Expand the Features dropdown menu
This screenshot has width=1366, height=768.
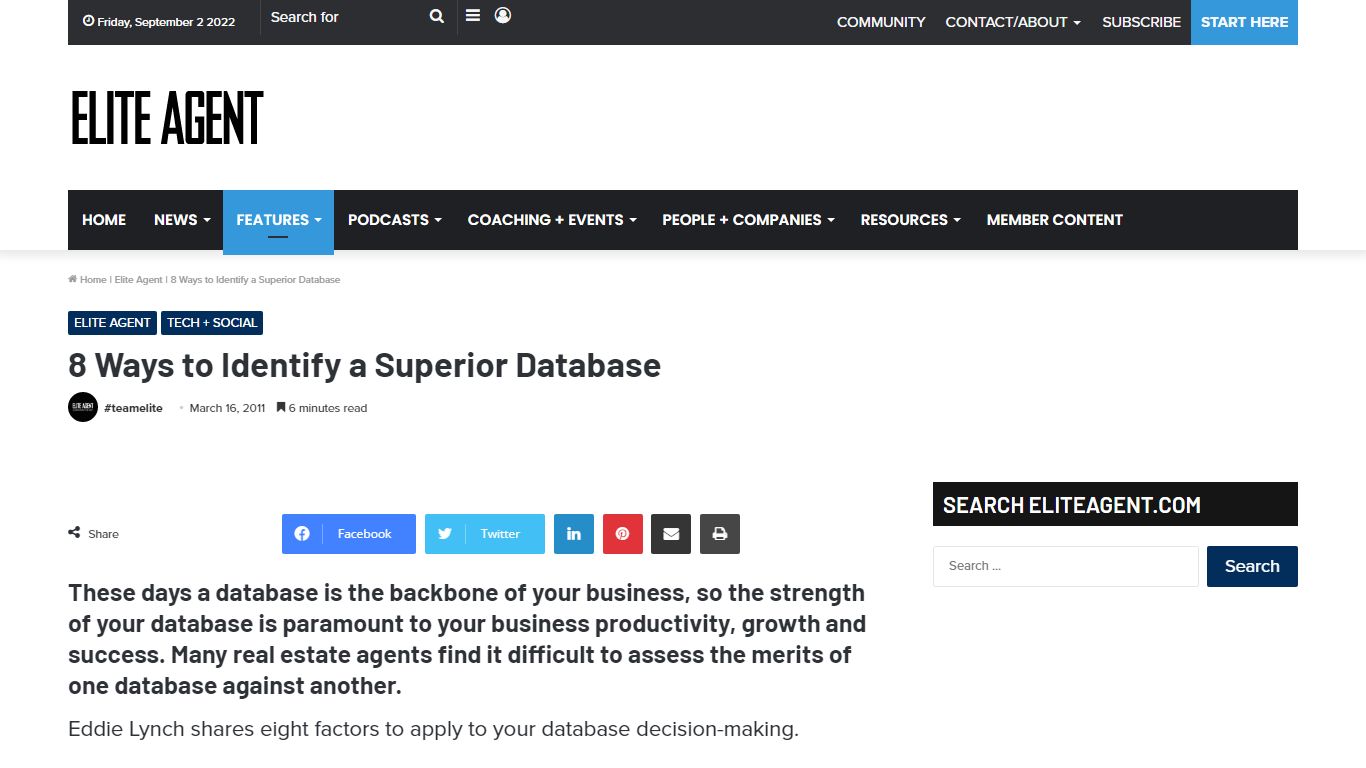pos(278,220)
